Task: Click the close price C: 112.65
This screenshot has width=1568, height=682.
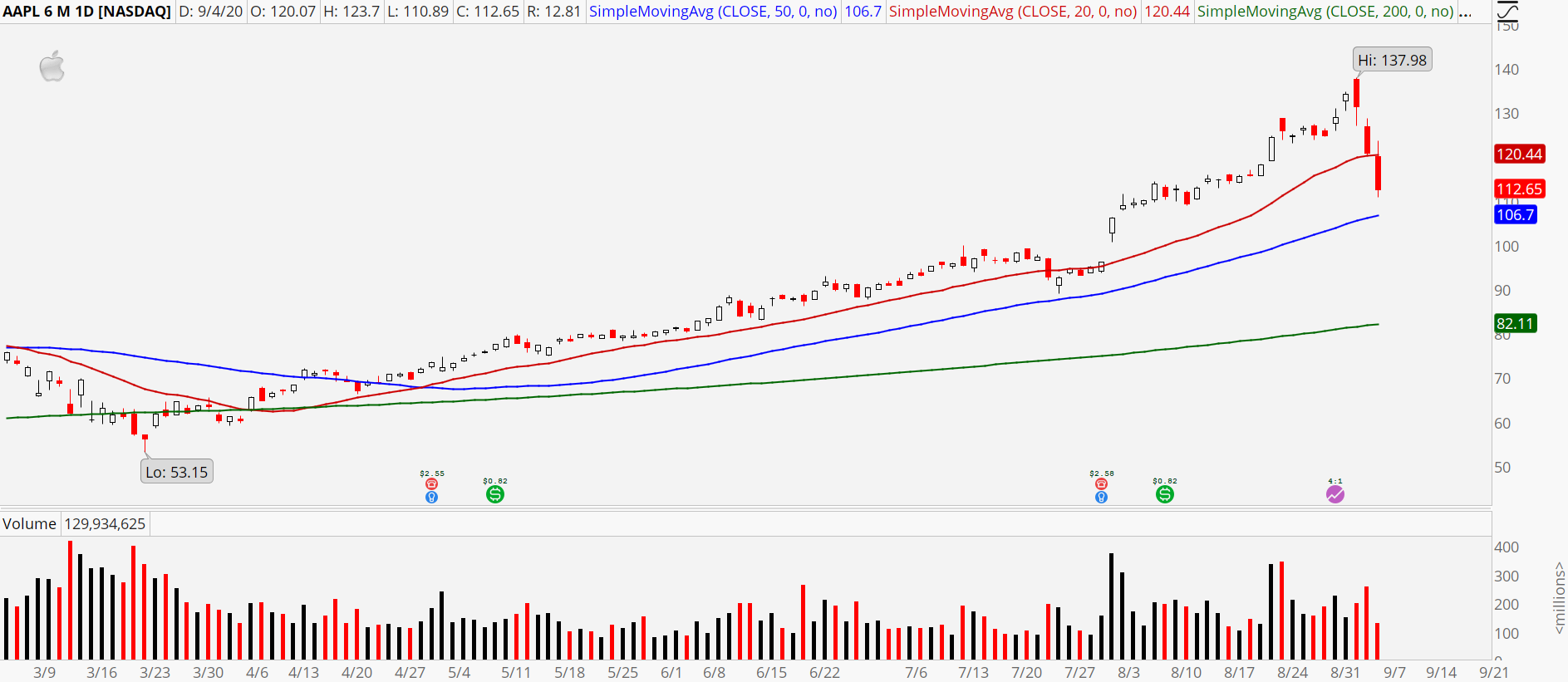Action: pos(488,12)
